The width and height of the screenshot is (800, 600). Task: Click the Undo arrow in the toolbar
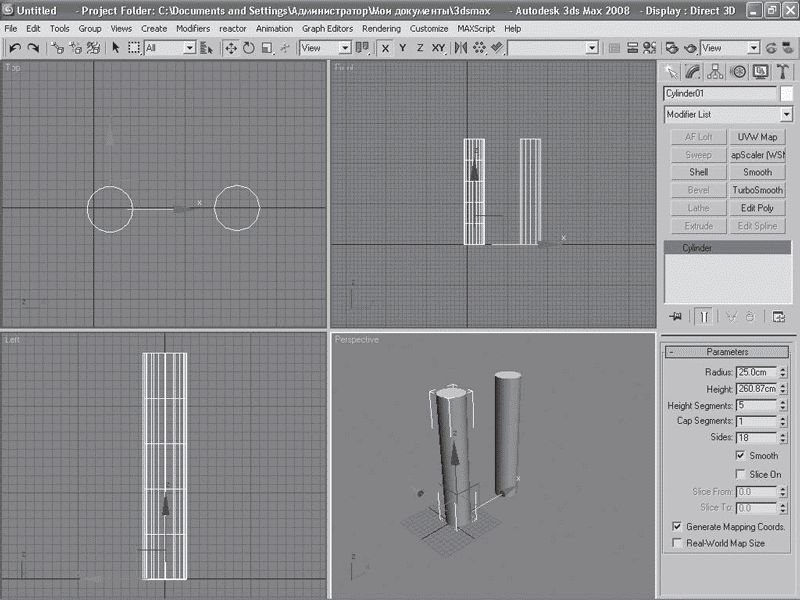coord(15,48)
